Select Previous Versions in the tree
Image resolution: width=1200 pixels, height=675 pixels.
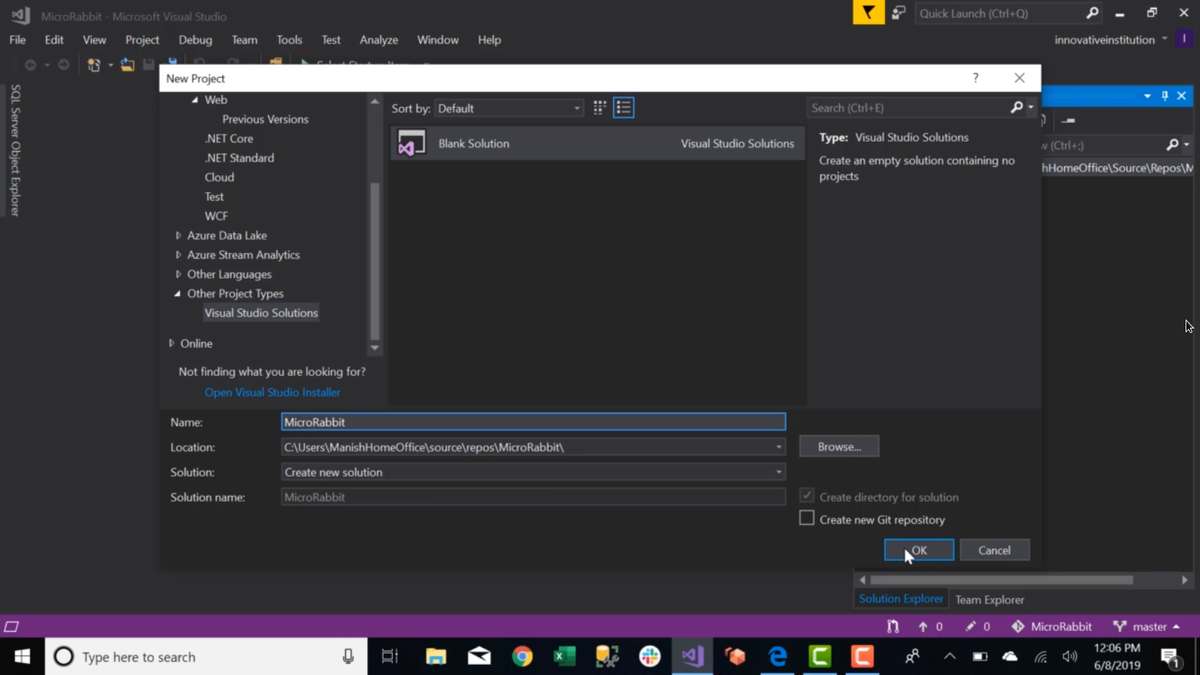tap(265, 119)
